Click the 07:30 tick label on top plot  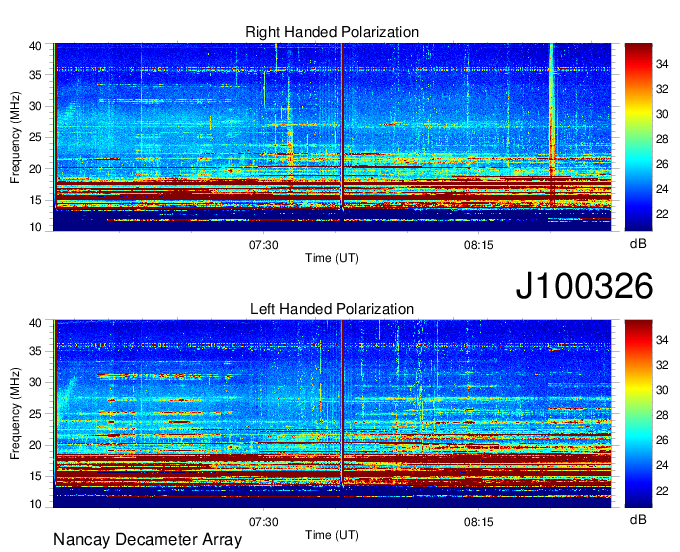(263, 245)
